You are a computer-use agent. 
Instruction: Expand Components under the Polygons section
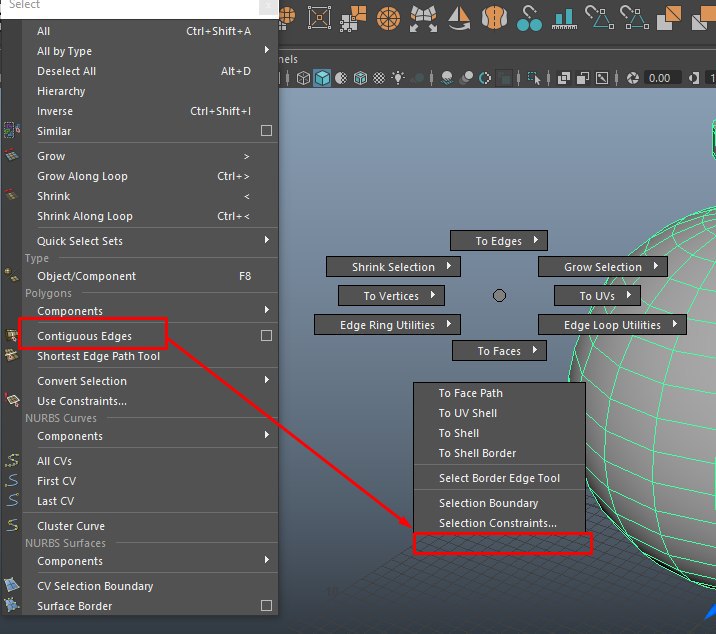click(x=267, y=310)
